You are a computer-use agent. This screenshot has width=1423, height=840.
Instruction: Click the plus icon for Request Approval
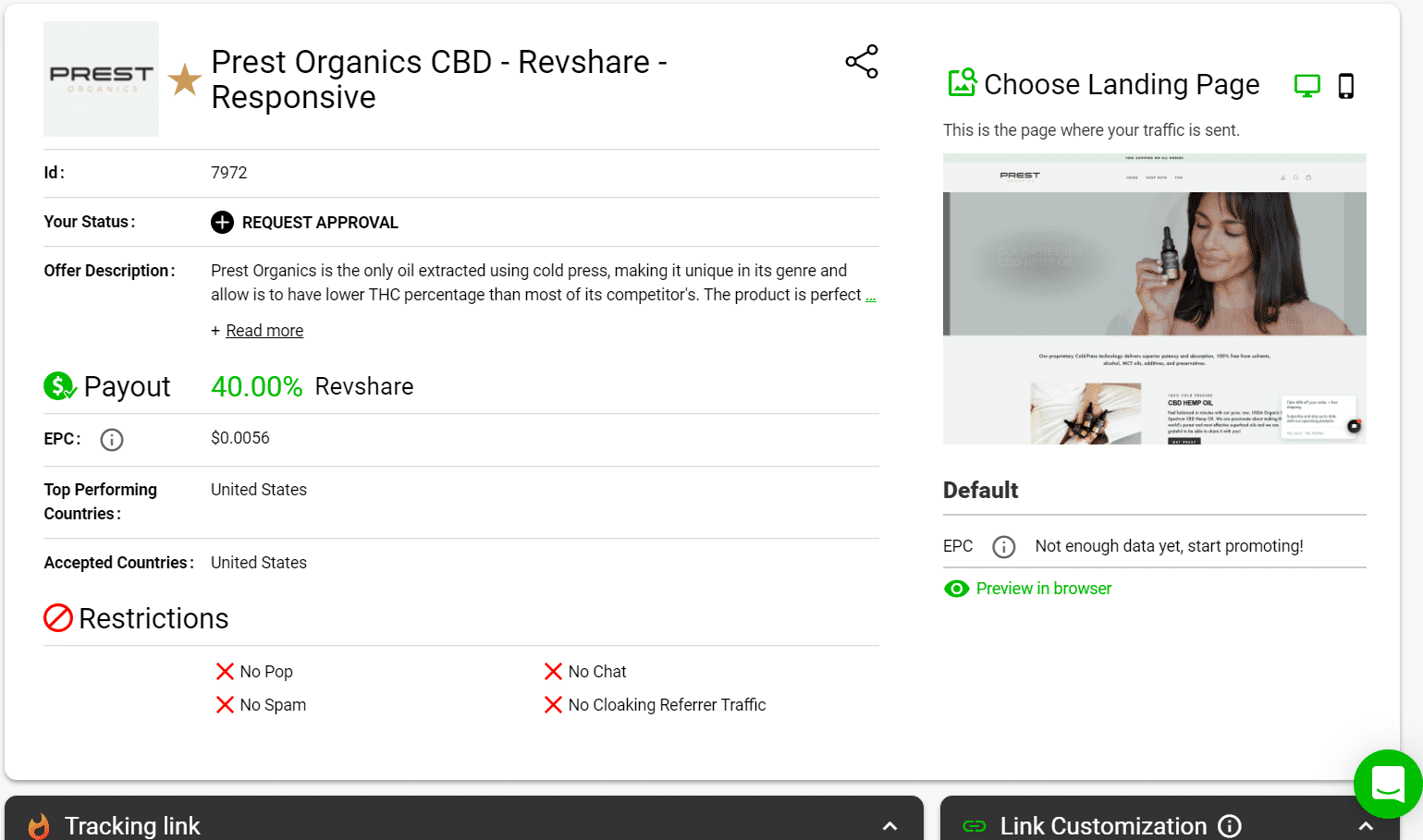click(222, 223)
